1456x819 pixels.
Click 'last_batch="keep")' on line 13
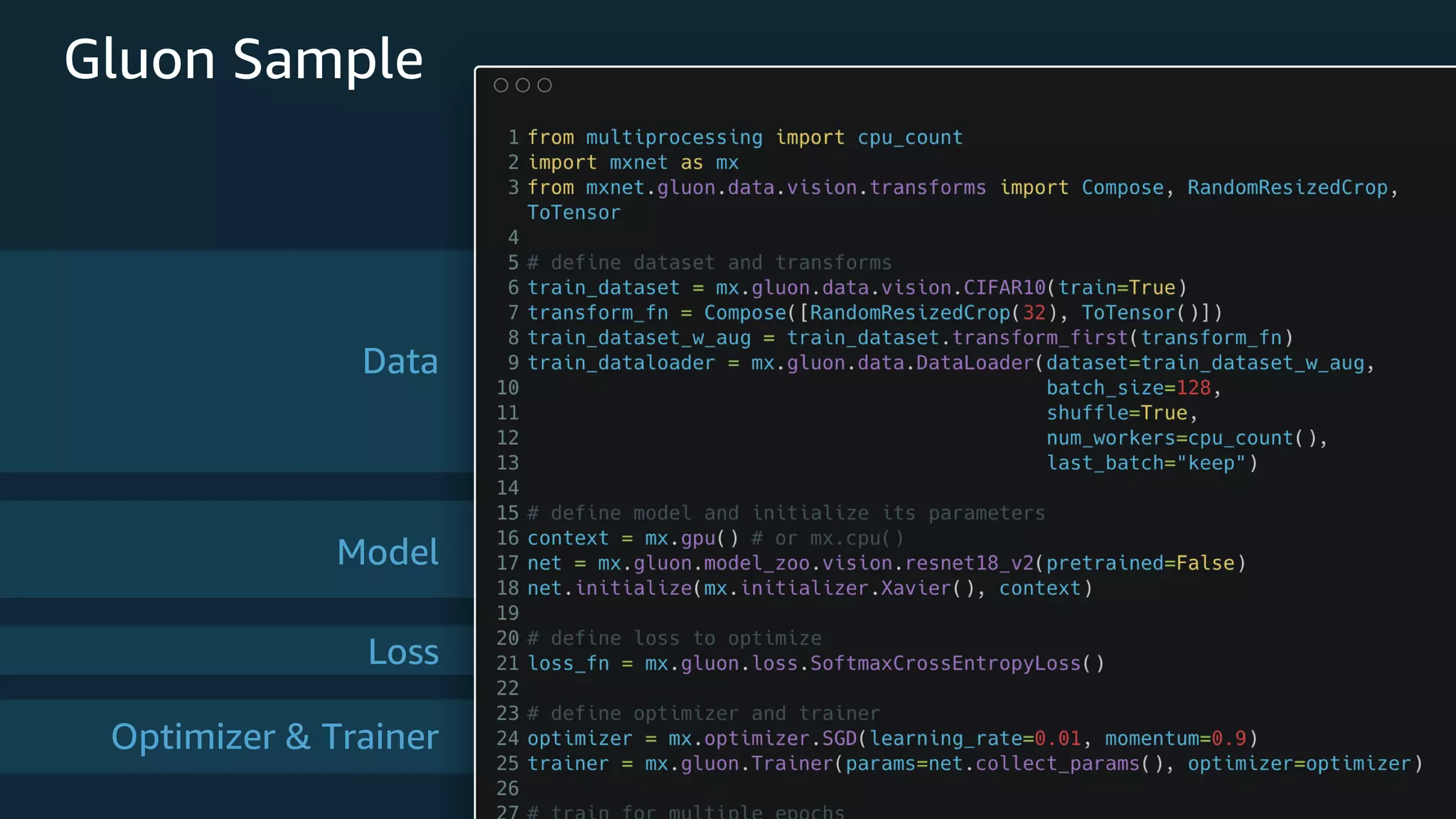[1152, 463]
